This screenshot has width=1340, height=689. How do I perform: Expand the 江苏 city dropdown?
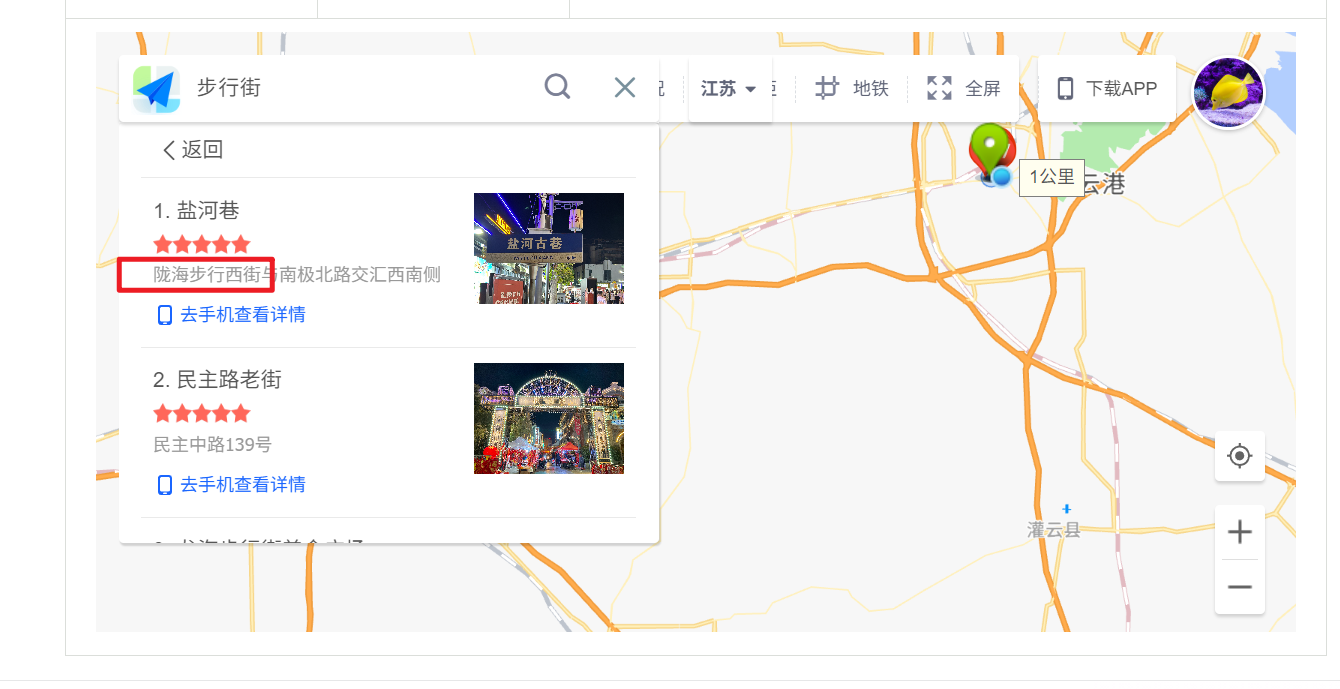(x=729, y=89)
